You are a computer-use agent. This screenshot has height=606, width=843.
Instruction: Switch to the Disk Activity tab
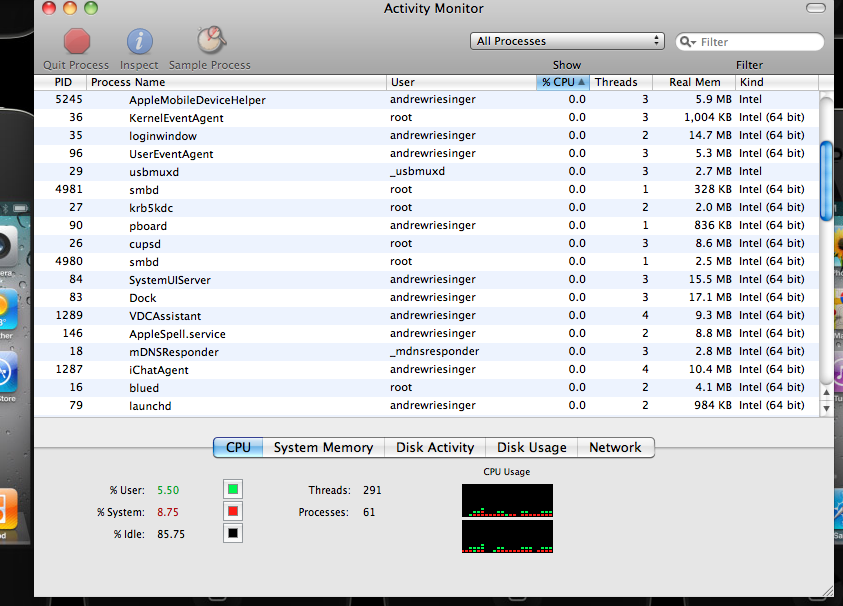[x=435, y=447]
